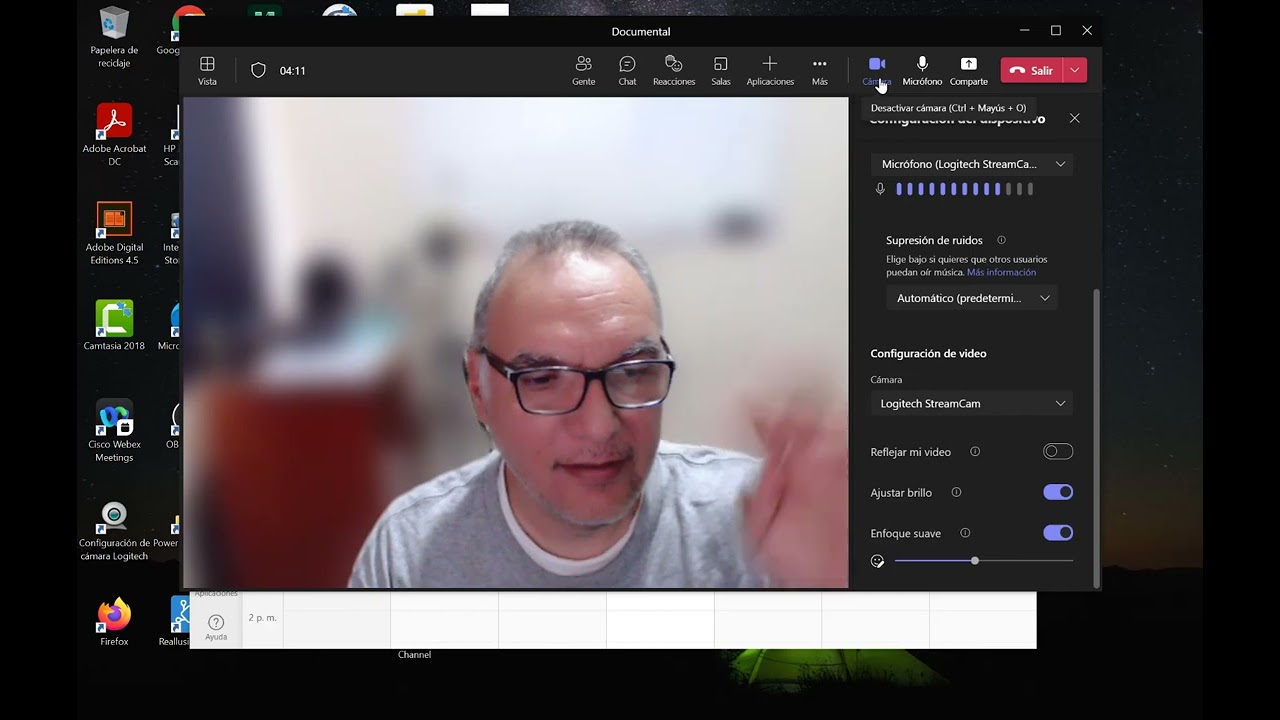
Task: Select the Camtasia 2018 desktop icon
Action: 114,326
